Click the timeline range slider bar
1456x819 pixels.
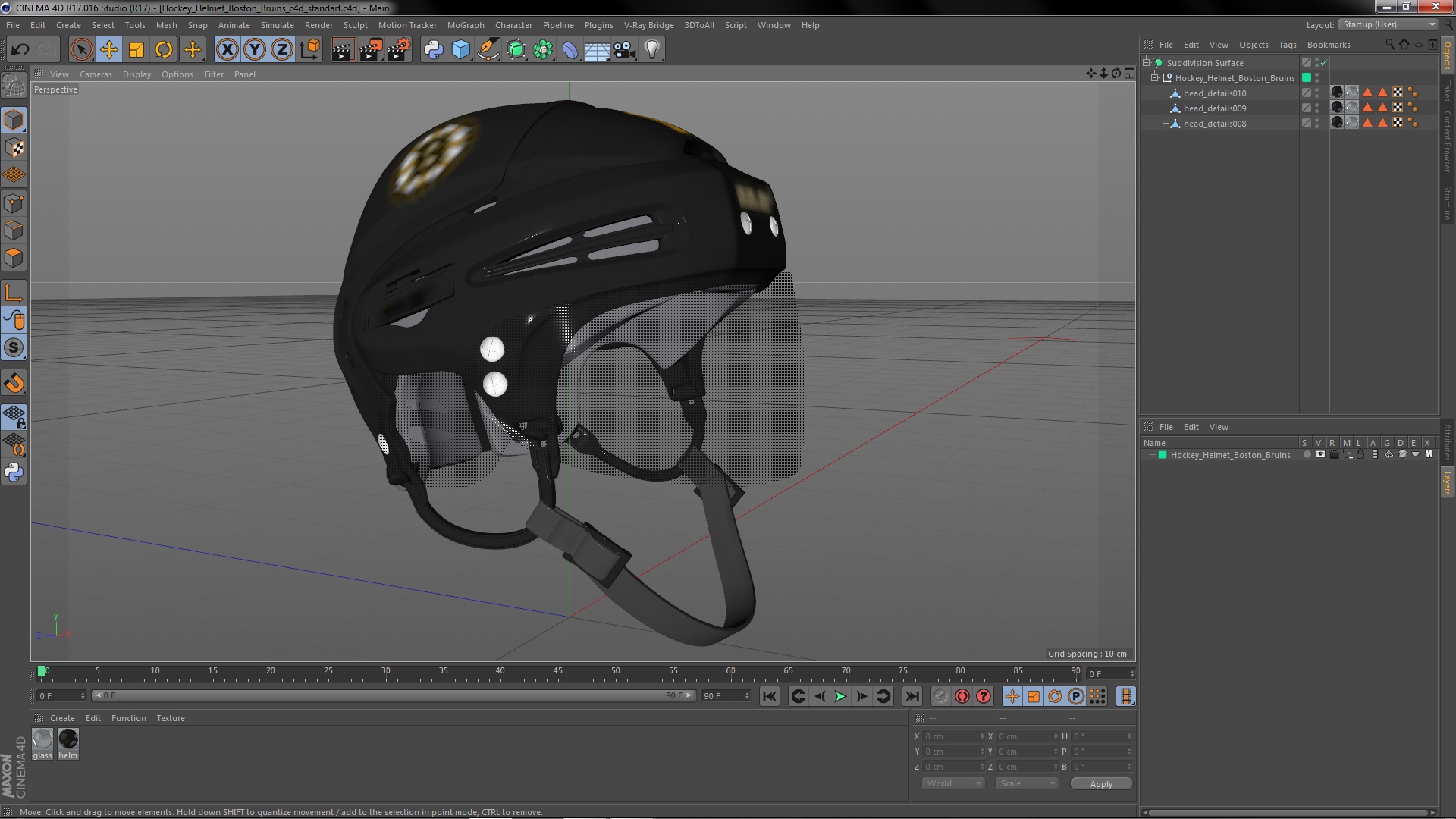coord(393,696)
